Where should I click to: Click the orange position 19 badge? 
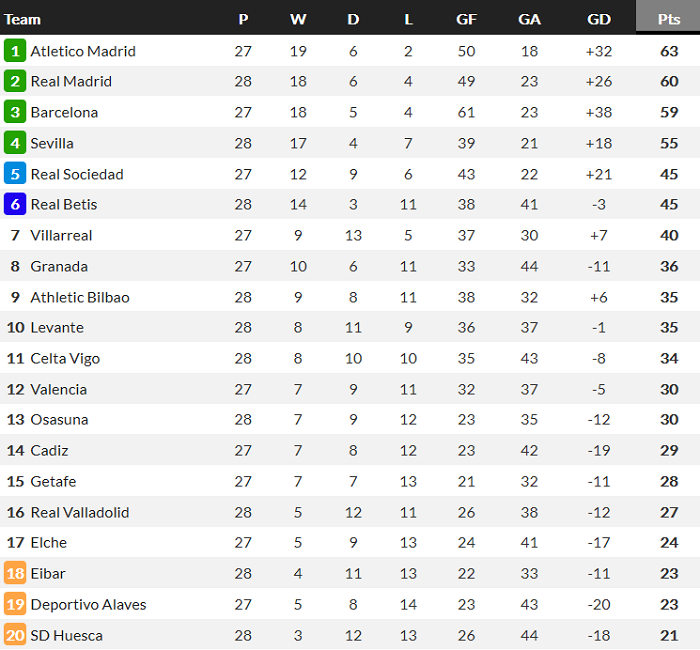tap(15, 604)
